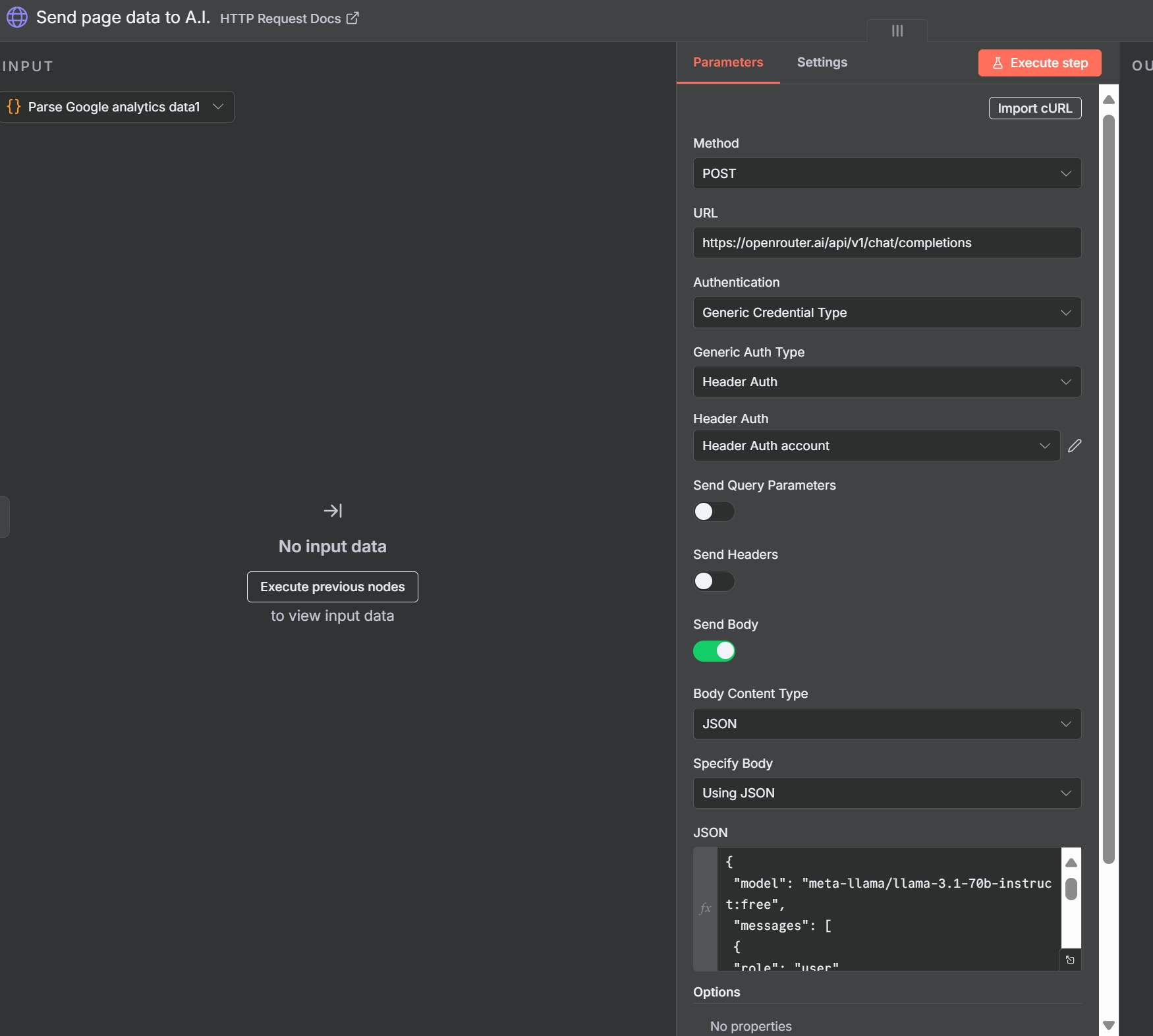The width and height of the screenshot is (1153, 1036).
Task: Click the Import cURL button
Action: 1034,108
